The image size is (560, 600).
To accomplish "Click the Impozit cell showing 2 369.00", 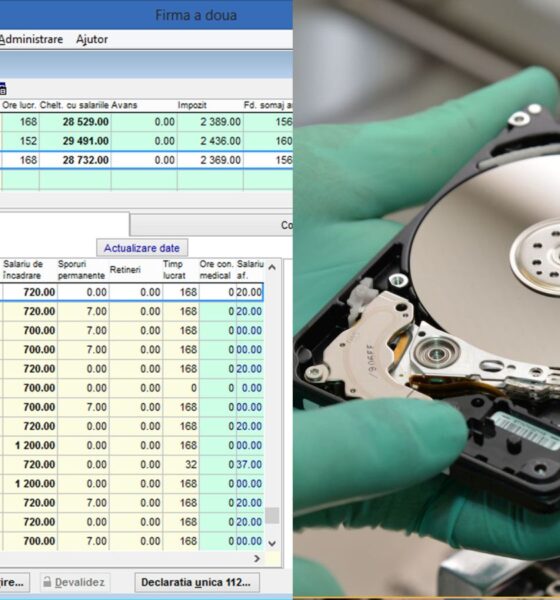I will click(x=210, y=160).
